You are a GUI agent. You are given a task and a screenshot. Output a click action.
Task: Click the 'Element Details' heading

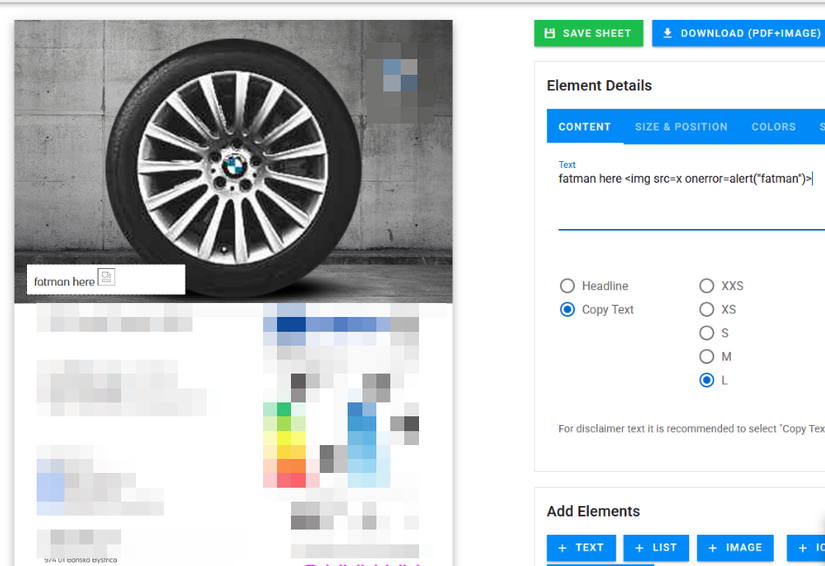[599, 85]
